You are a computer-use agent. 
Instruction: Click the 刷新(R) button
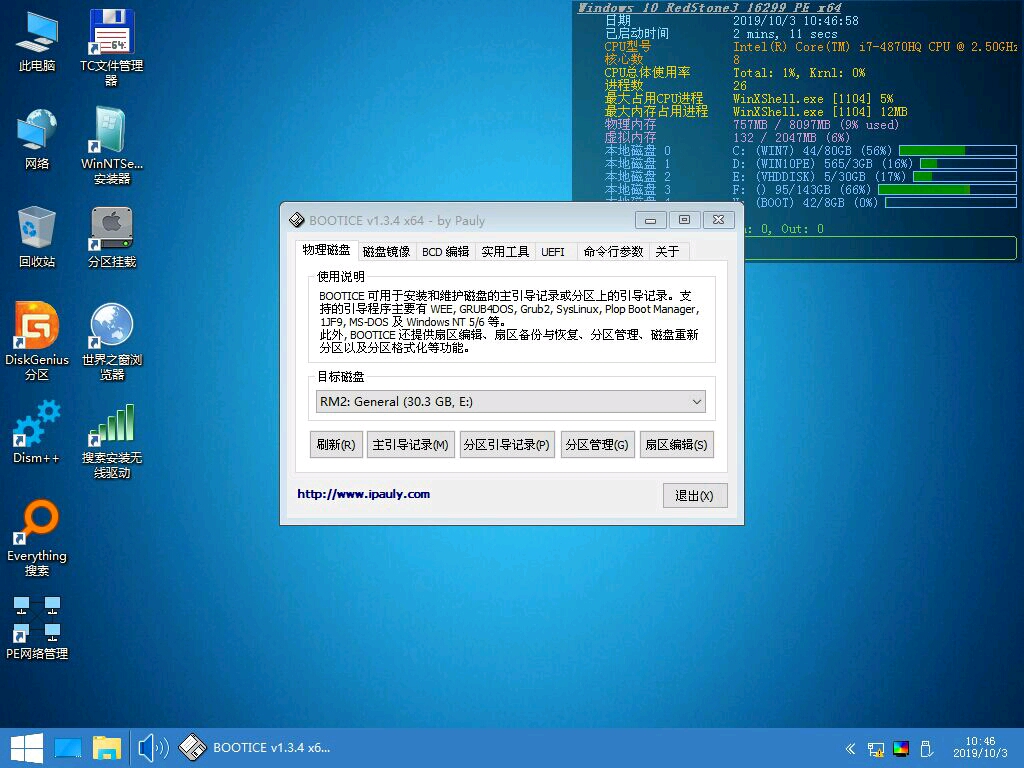pyautogui.click(x=336, y=445)
